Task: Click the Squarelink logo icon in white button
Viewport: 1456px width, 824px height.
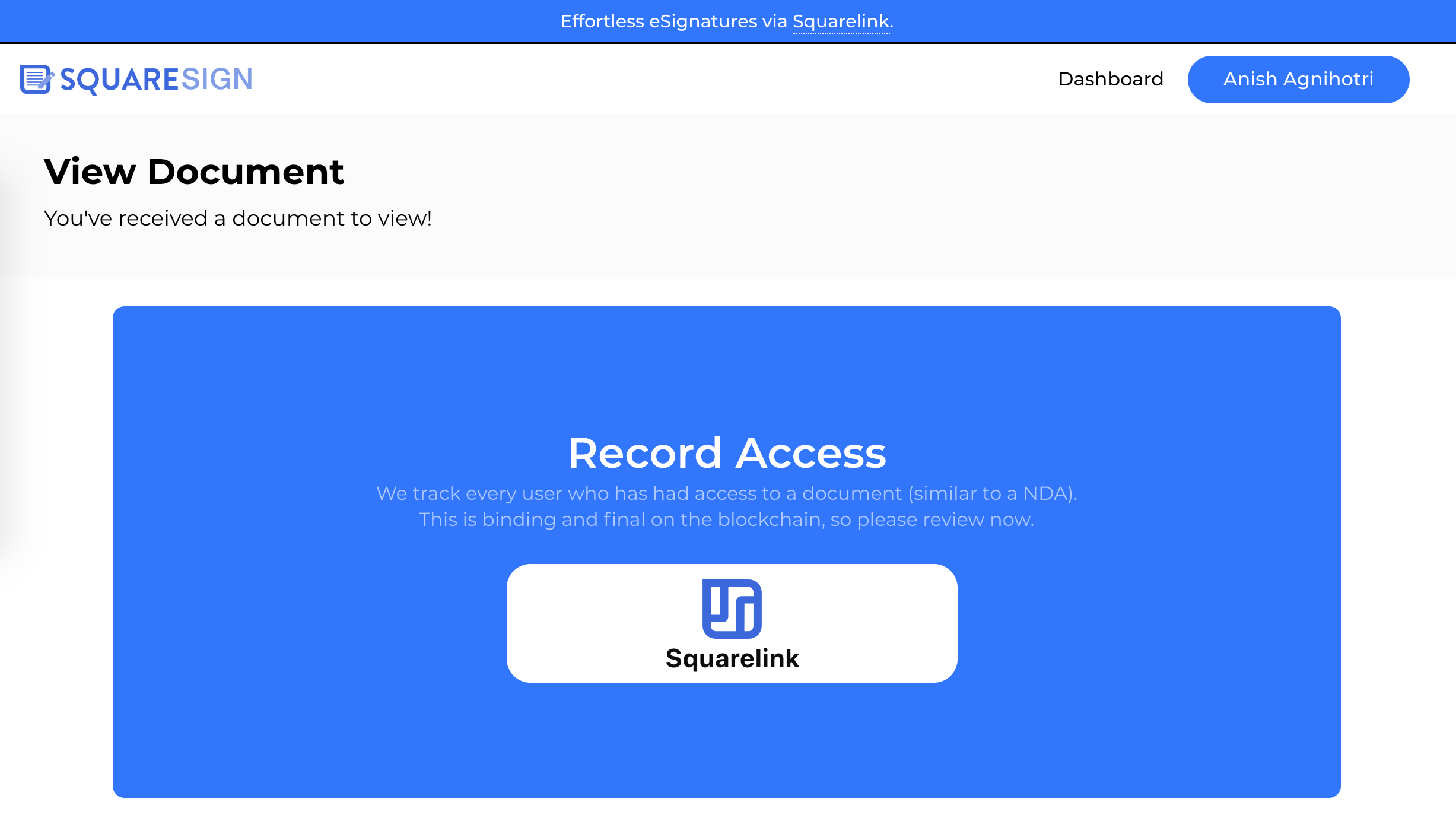Action: click(732, 609)
